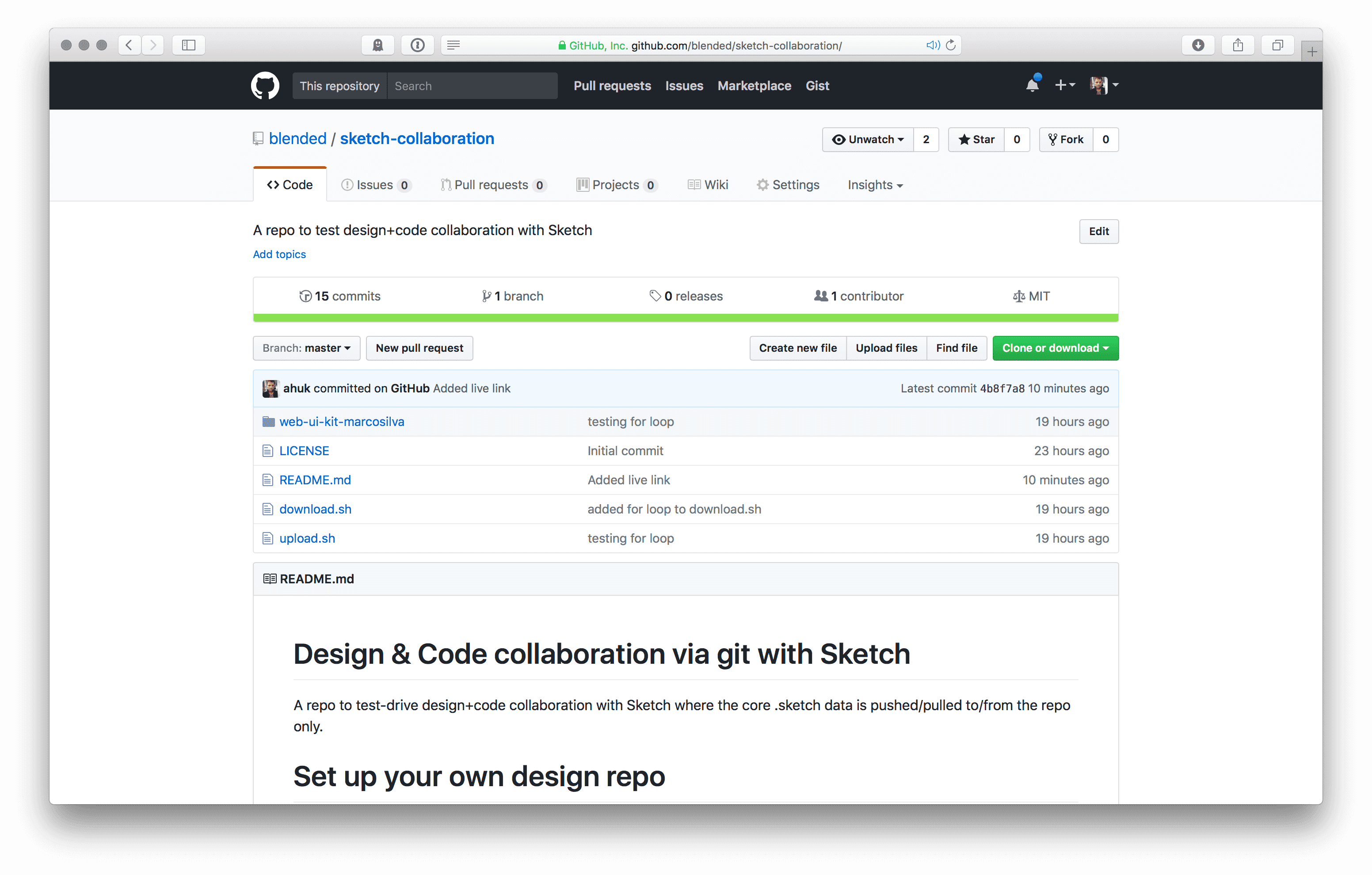This screenshot has width=1372, height=875.
Task: Star the sketch-collaboration repository
Action: click(975, 140)
